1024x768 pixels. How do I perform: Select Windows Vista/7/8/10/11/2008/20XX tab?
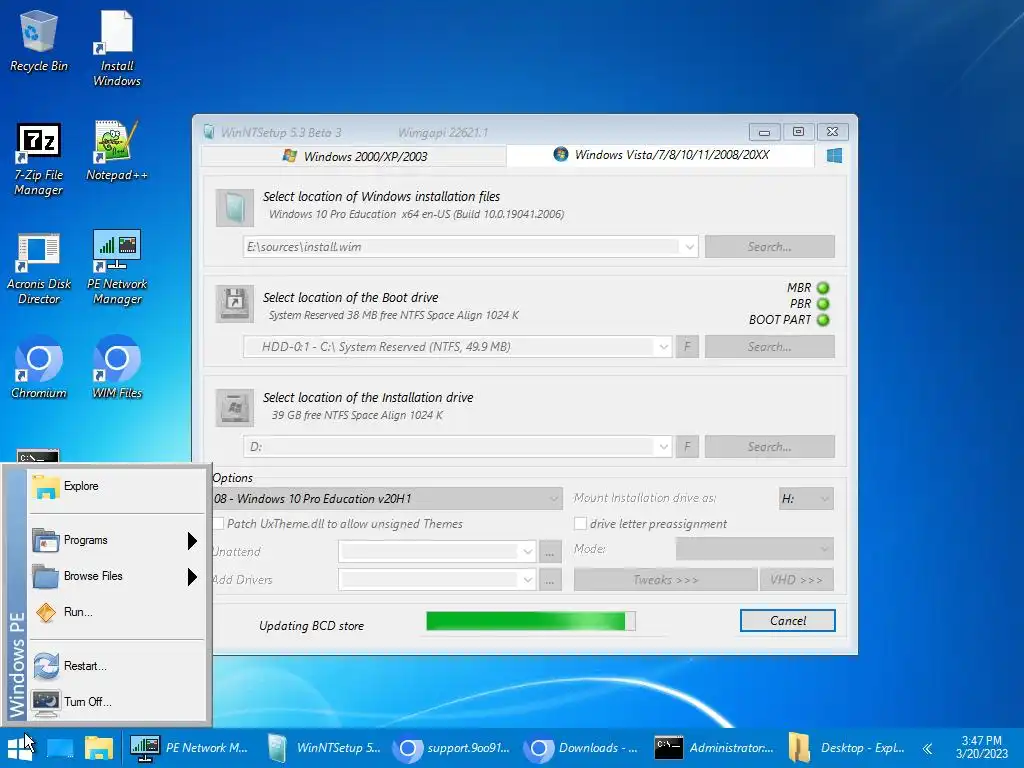[661, 155]
